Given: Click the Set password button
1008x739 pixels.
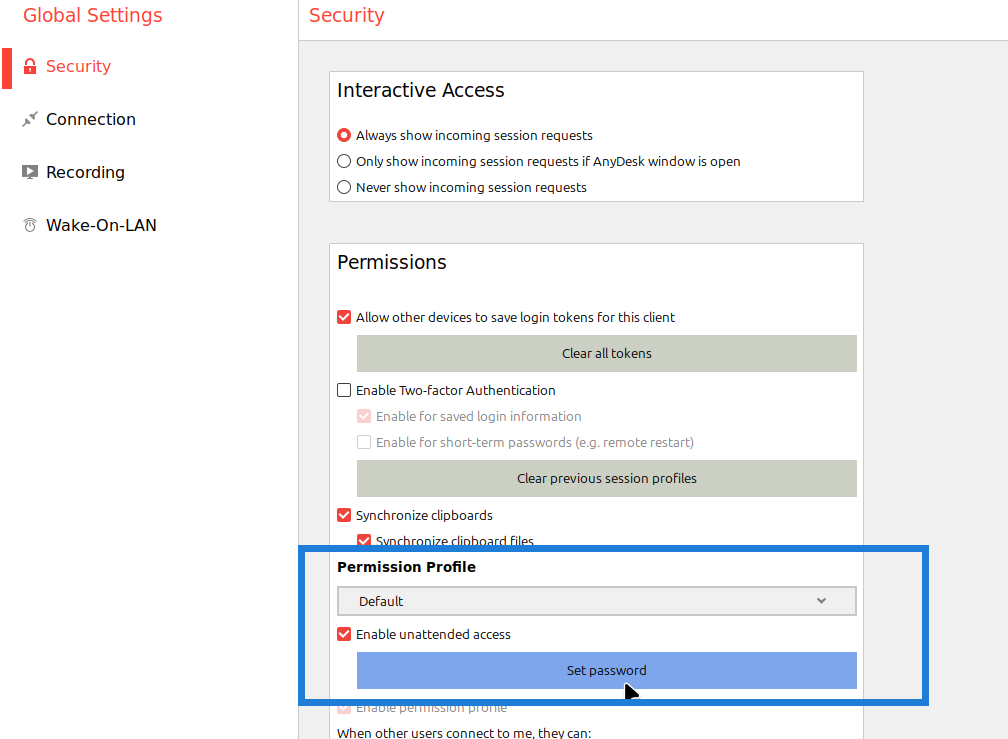Looking at the screenshot, I should [606, 671].
